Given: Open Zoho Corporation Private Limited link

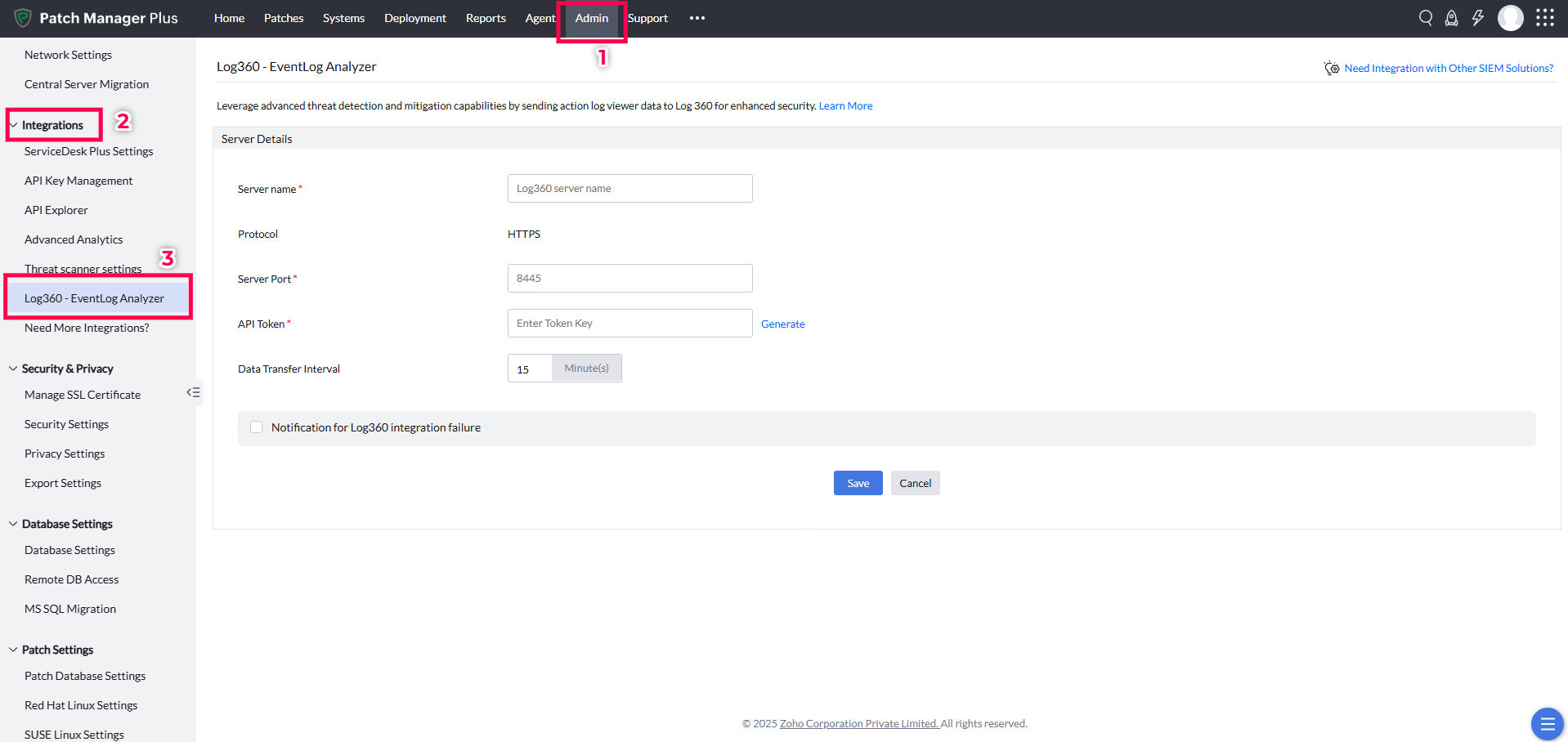Looking at the screenshot, I should pos(859,723).
